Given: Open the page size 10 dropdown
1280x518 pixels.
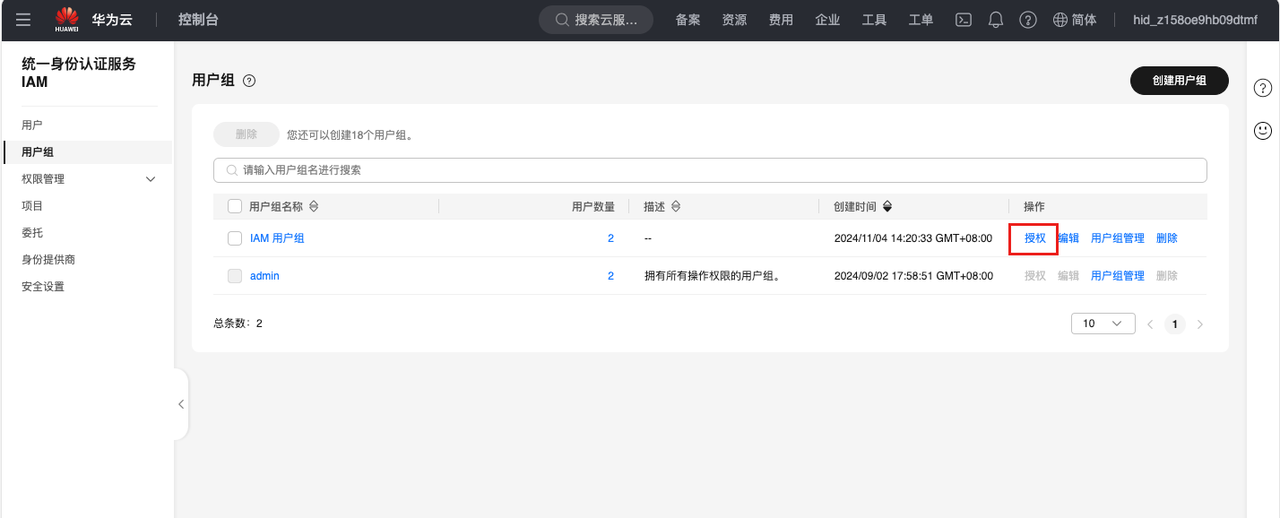Looking at the screenshot, I should 1103,324.
